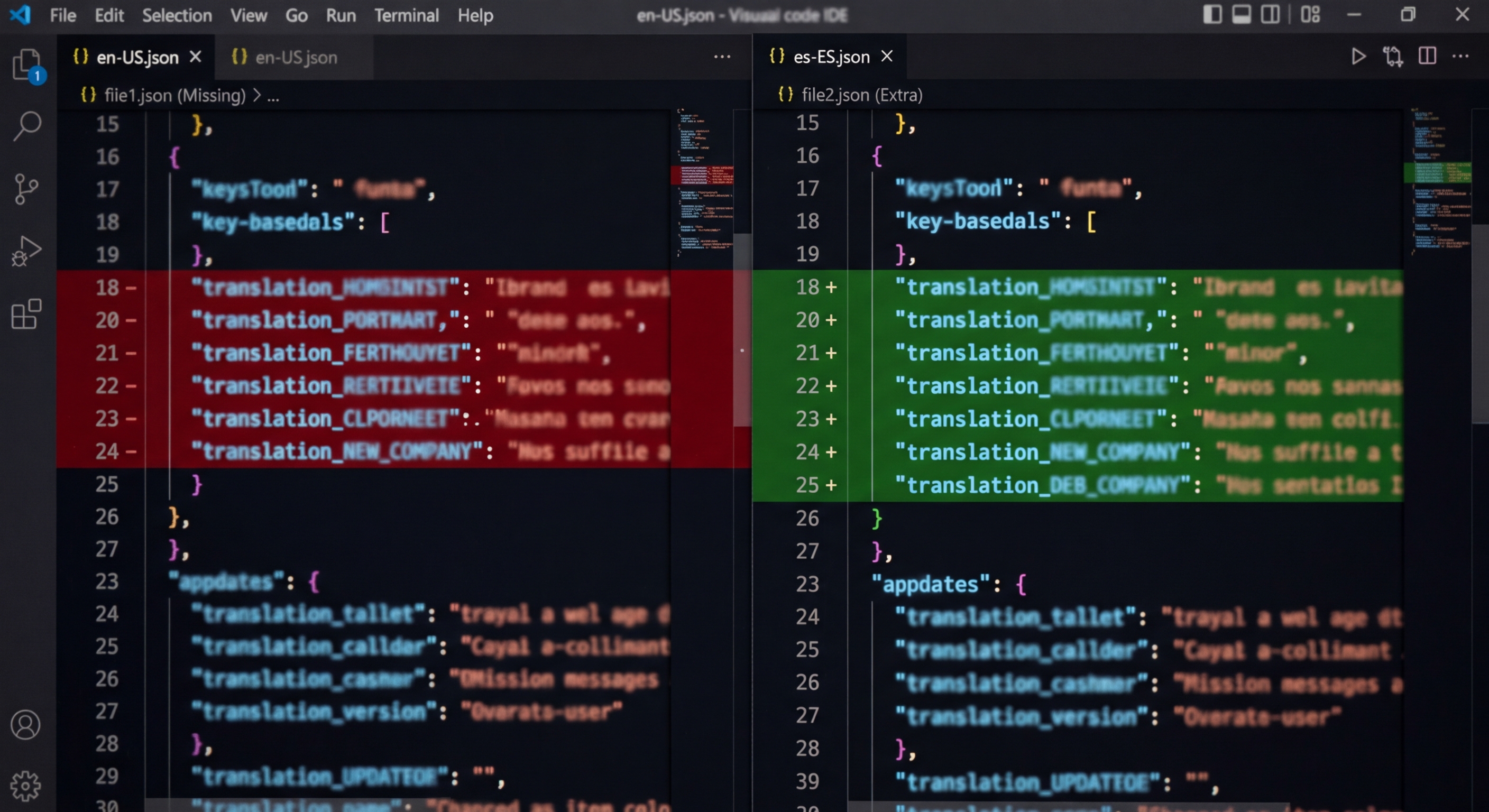The width and height of the screenshot is (1489, 812).
Task: Toggle the bottom panel layout
Action: [1241, 14]
